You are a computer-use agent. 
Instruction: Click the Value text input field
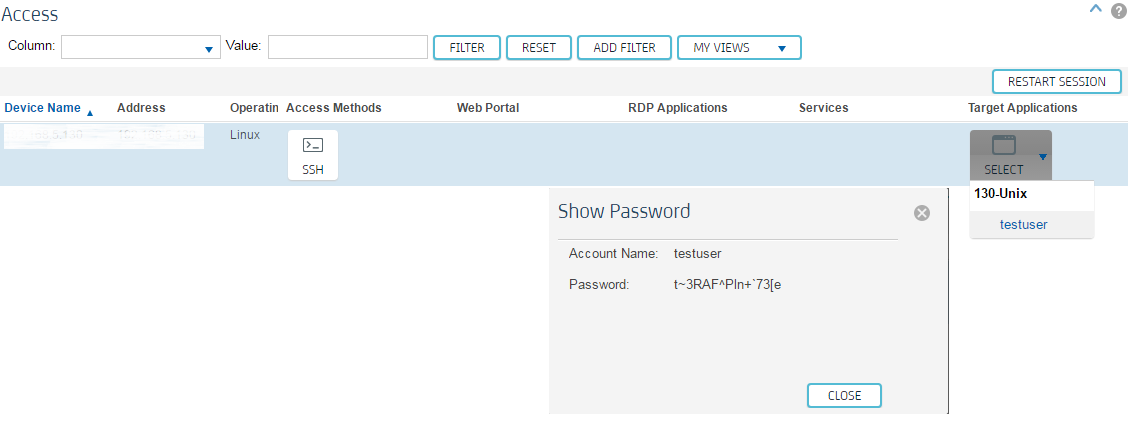point(348,48)
